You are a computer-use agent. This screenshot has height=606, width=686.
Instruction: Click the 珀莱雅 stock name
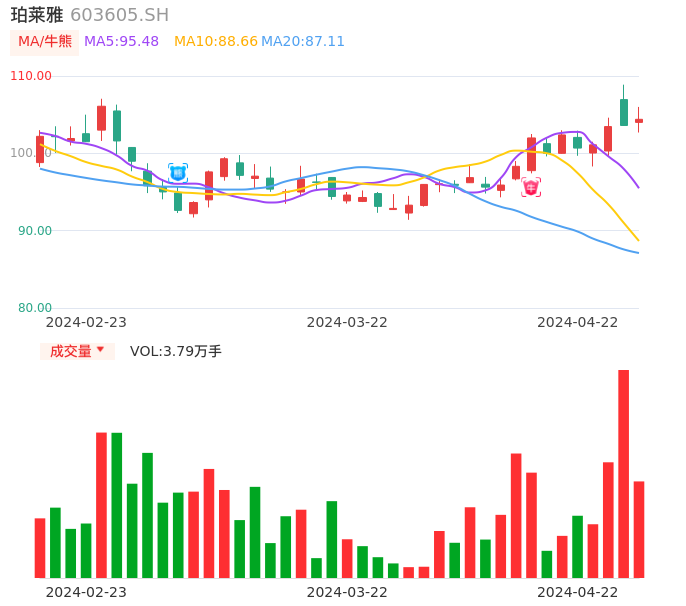tap(37, 15)
